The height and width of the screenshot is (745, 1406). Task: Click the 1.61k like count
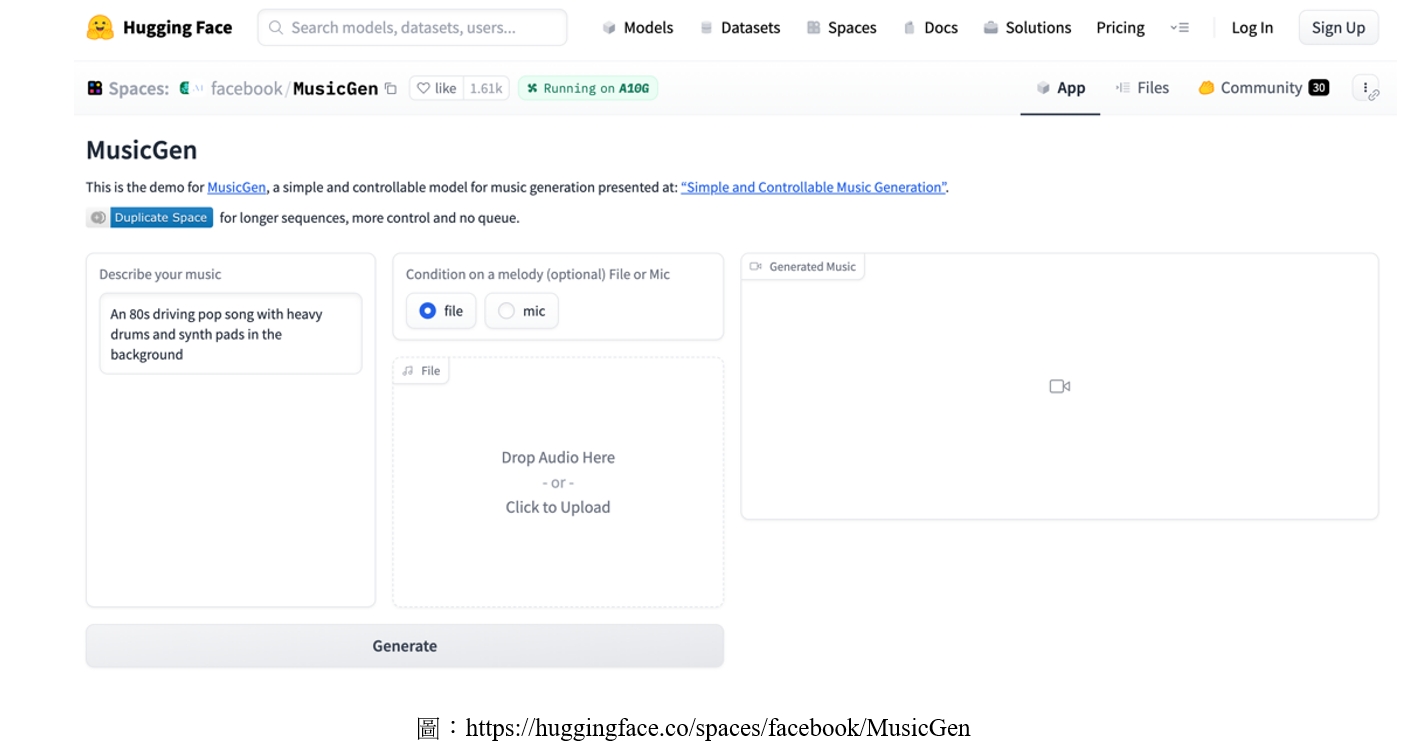coord(486,88)
